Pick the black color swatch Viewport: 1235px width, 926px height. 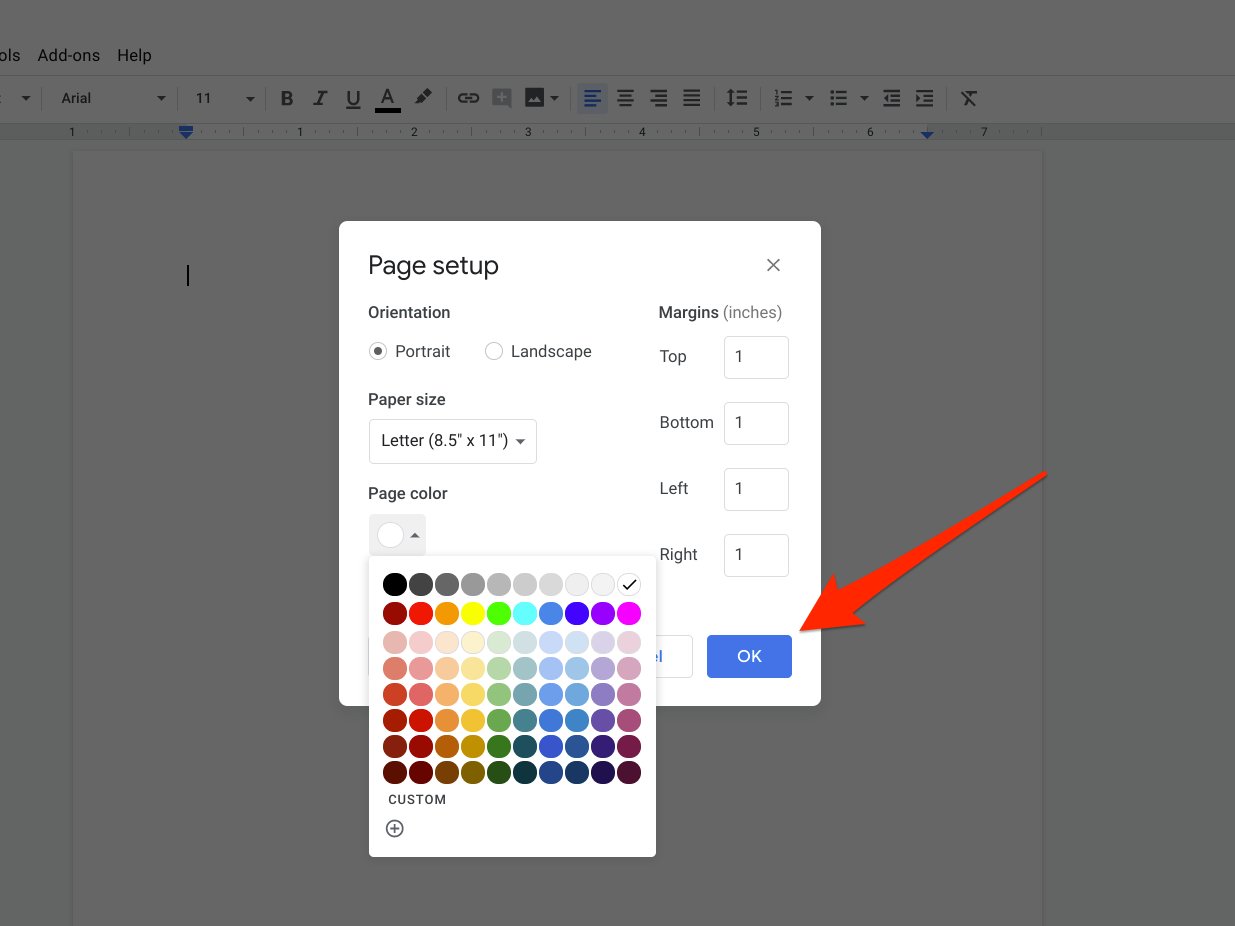pos(395,584)
